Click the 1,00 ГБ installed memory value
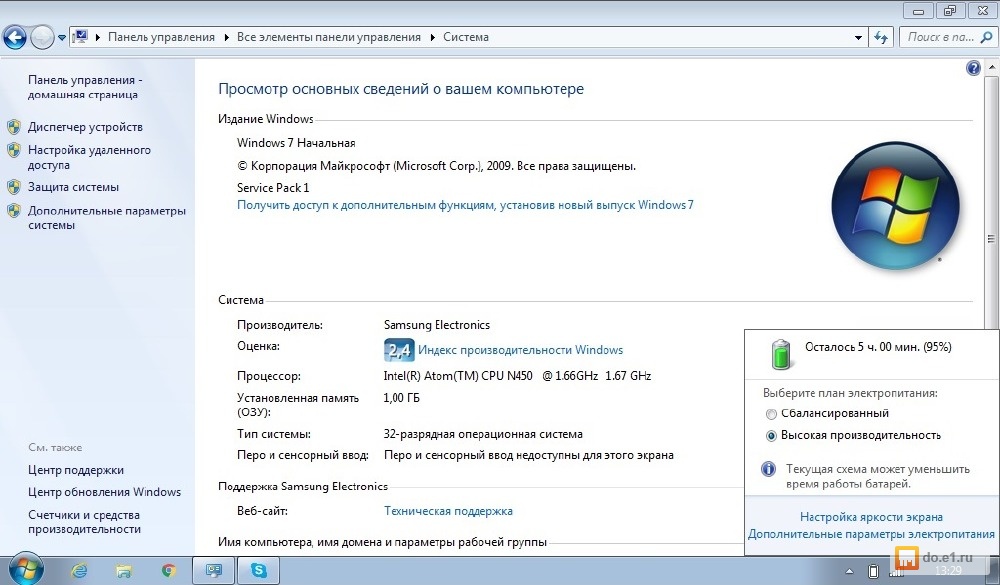The image size is (1000, 585). 401,398
